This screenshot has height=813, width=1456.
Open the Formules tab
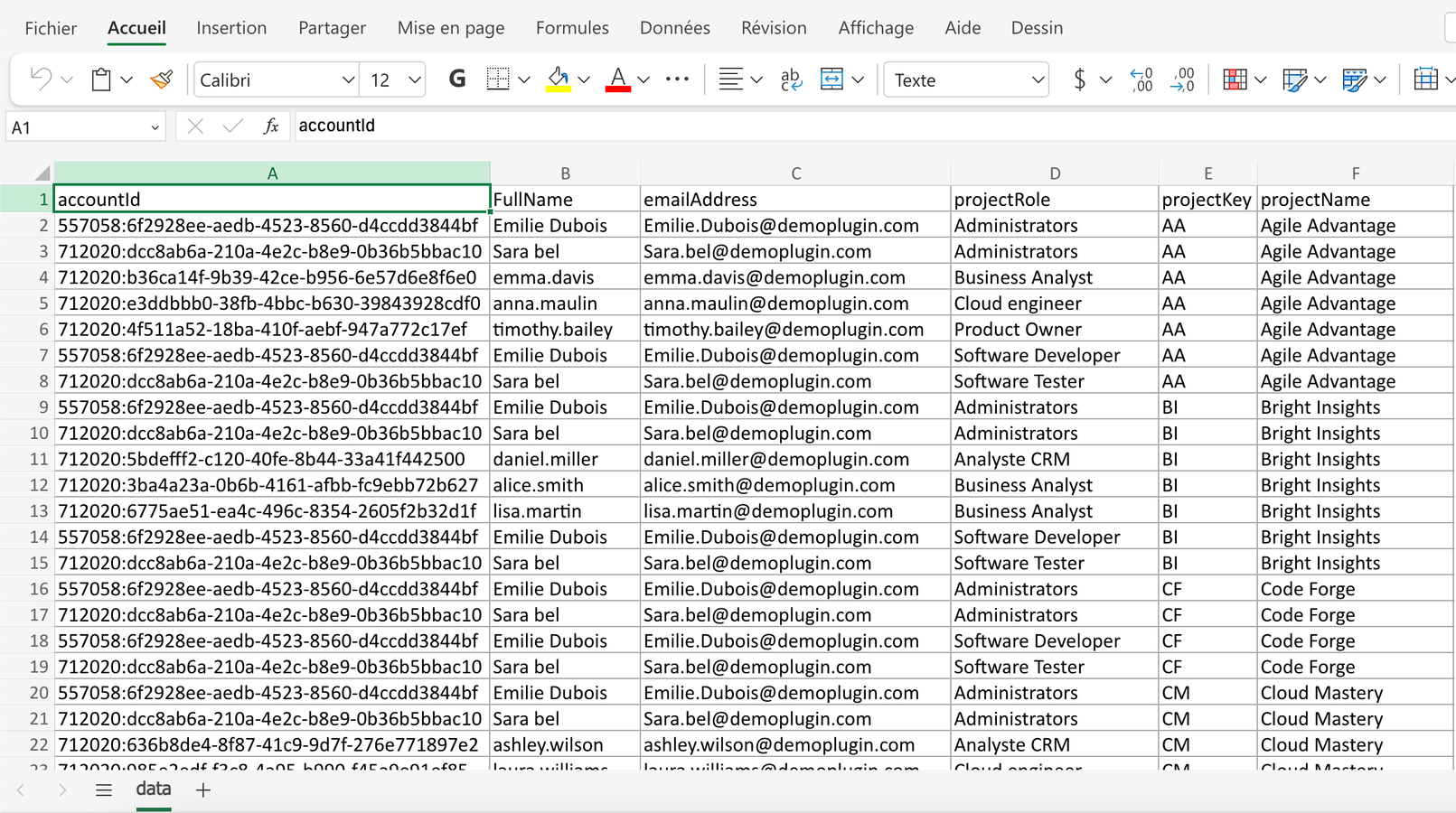coord(572,28)
